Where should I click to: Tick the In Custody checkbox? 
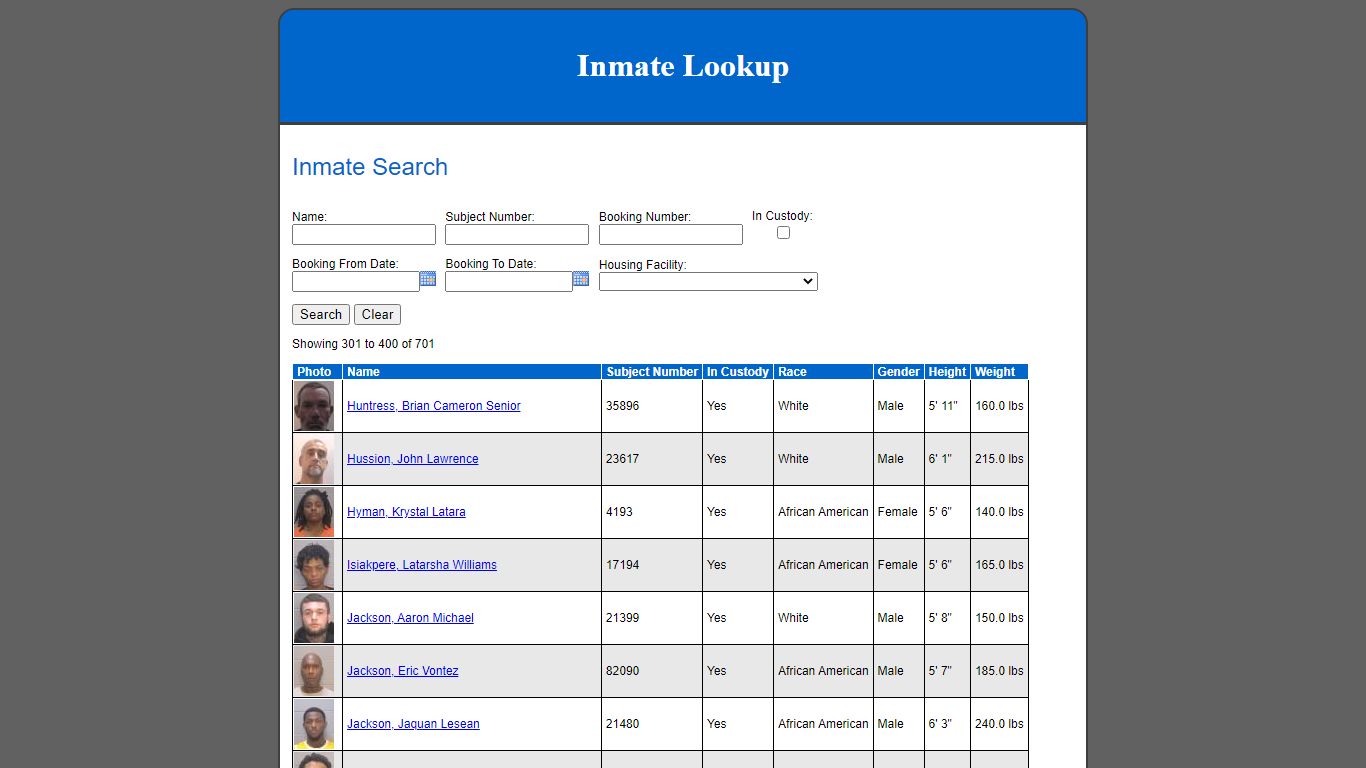[x=783, y=232]
